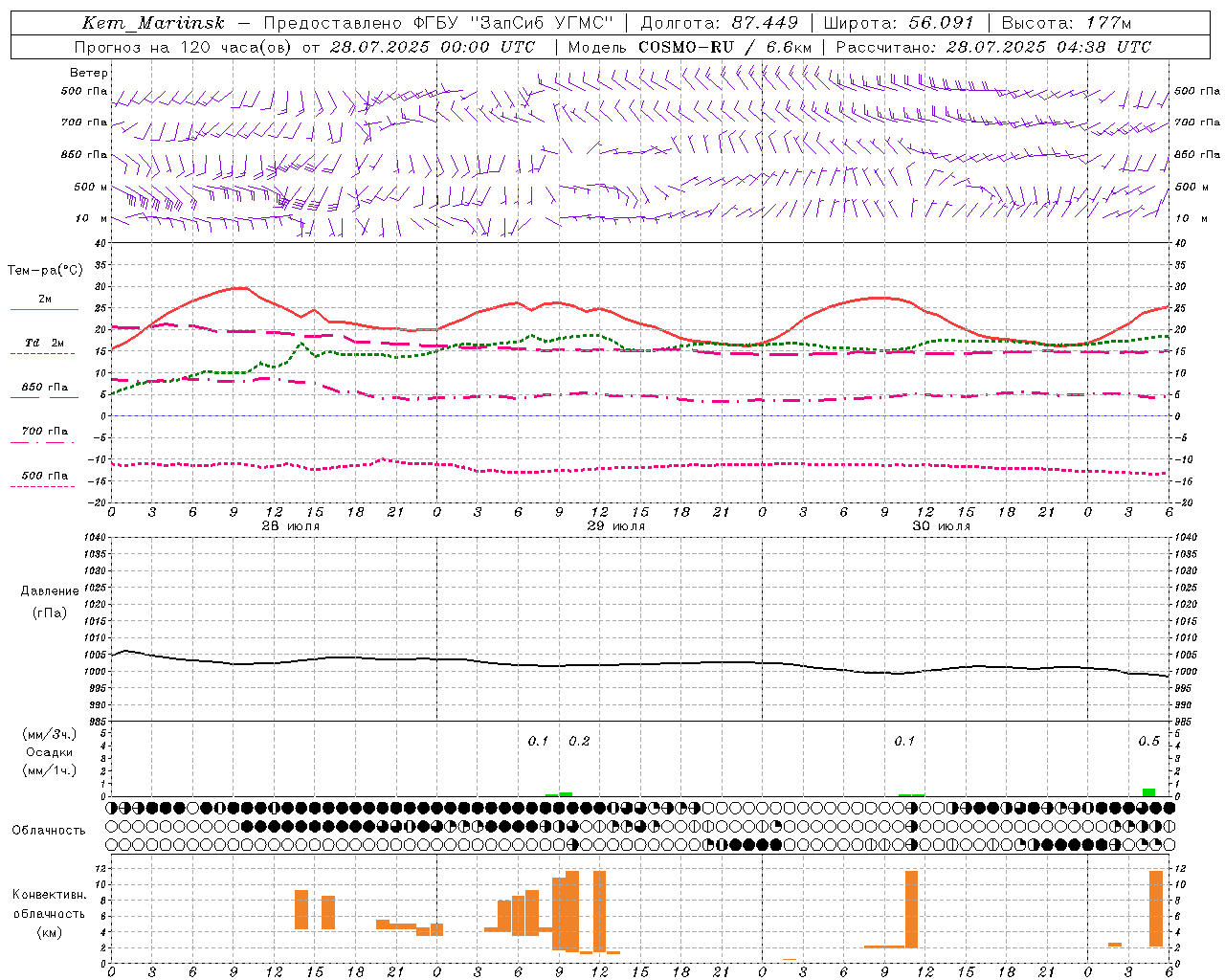The height and width of the screenshot is (980, 1225).
Task: Click the Облачность cloud cover label
Action: [49, 831]
